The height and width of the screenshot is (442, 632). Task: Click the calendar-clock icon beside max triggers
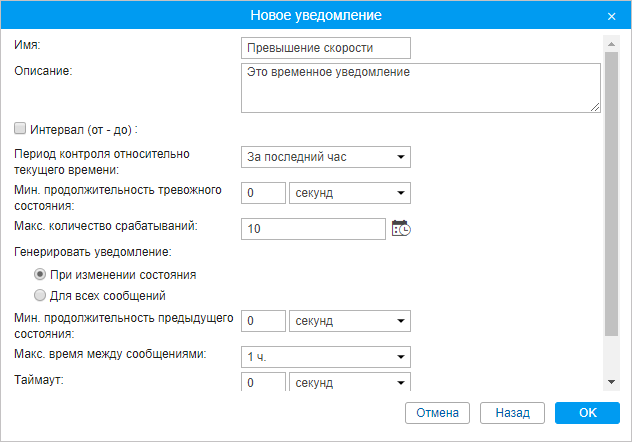[x=401, y=229]
